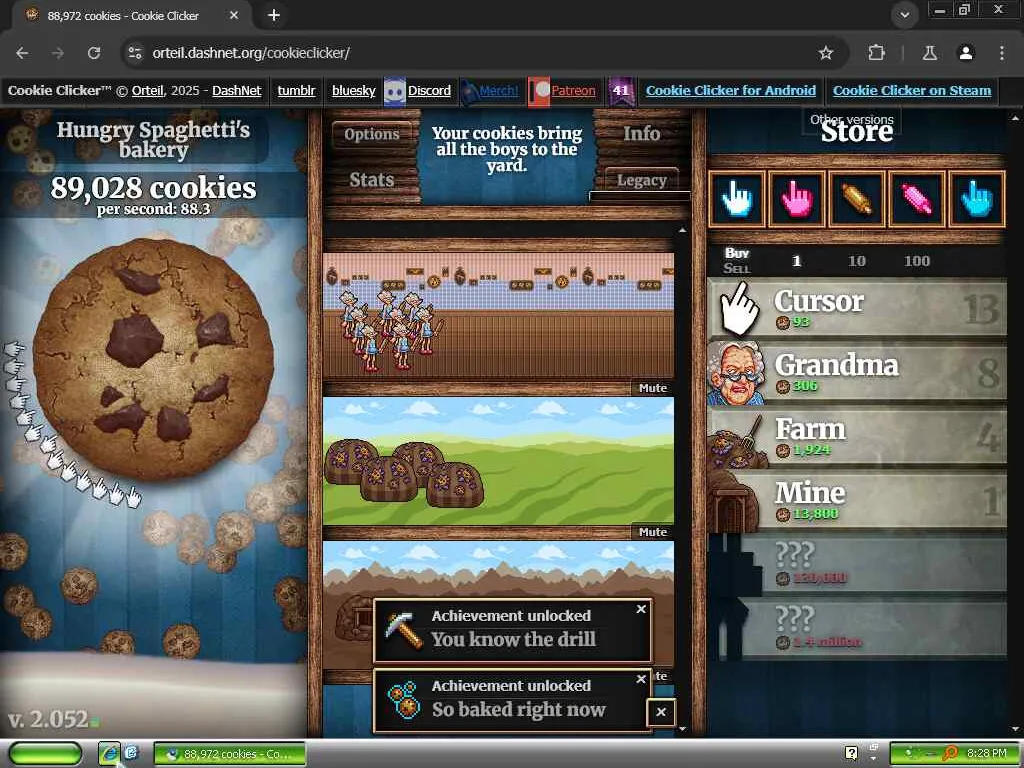Purchase a Grandma building
The height and width of the screenshot is (768, 1024).
pos(857,372)
